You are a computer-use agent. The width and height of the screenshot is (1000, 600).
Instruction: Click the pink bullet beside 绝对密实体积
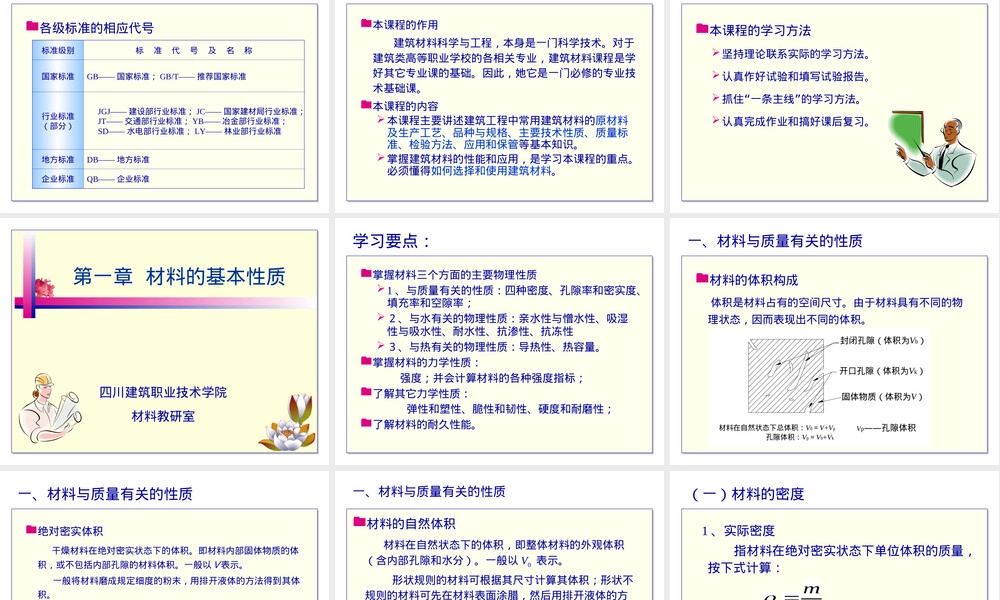click(31, 529)
